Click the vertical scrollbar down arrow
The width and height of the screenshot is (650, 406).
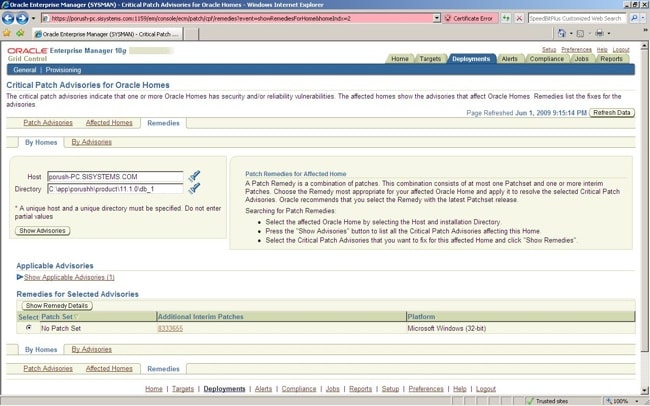point(644,390)
